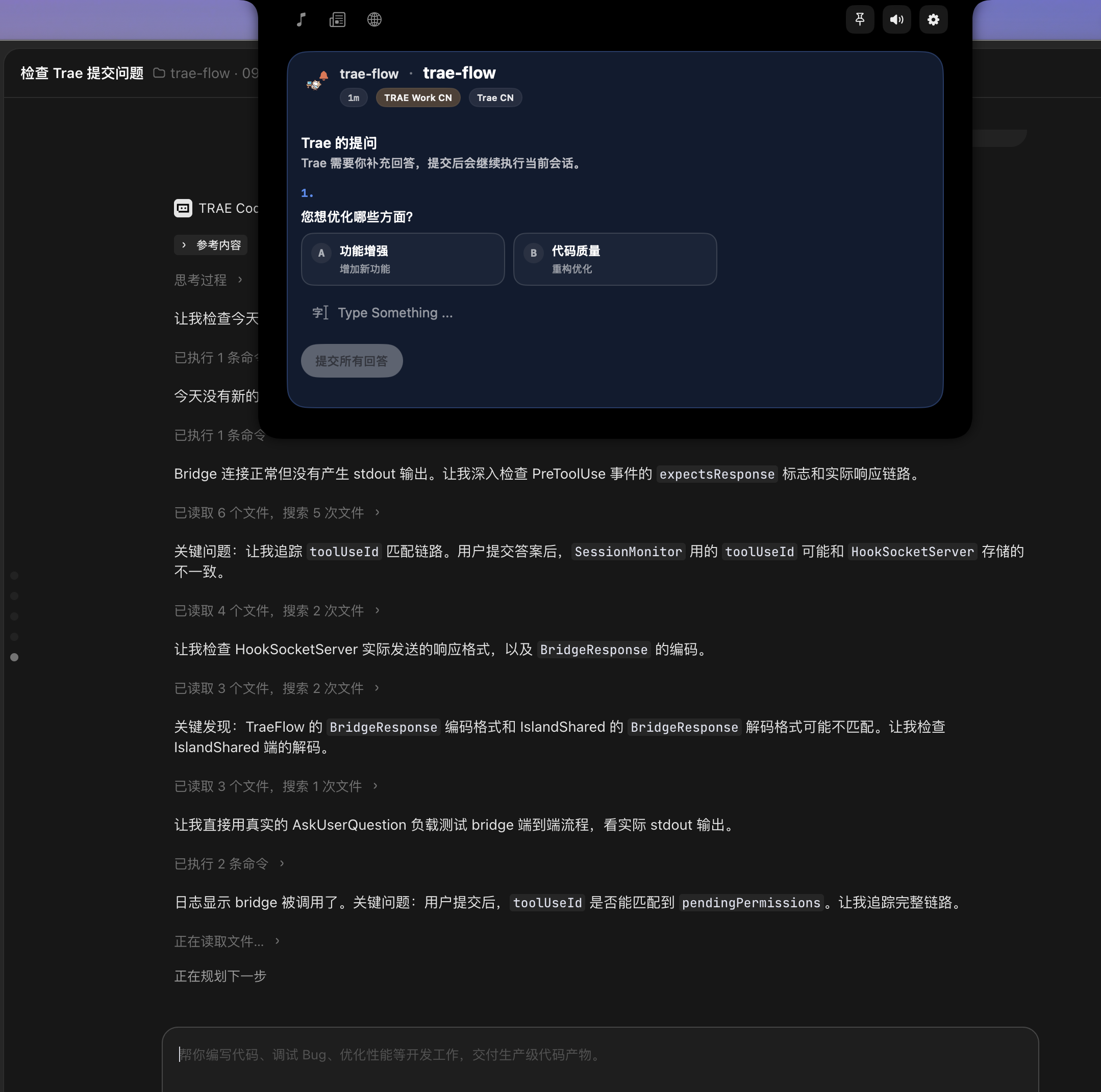Expand 已读取 4 个文件，搜索 2 次文件
Screen dimensions: 1101x1092
click(277, 611)
